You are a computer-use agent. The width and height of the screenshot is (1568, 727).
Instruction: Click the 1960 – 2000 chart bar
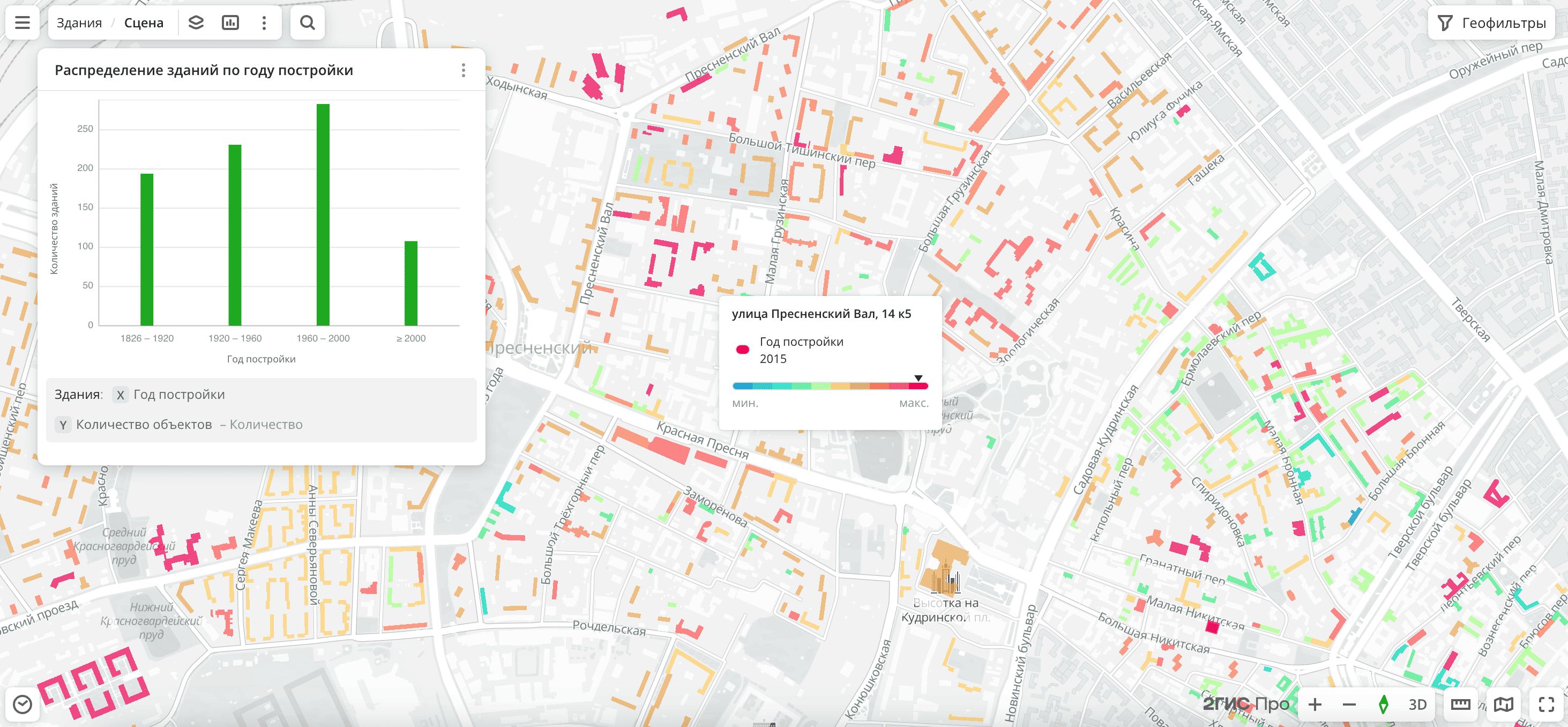pos(323,214)
